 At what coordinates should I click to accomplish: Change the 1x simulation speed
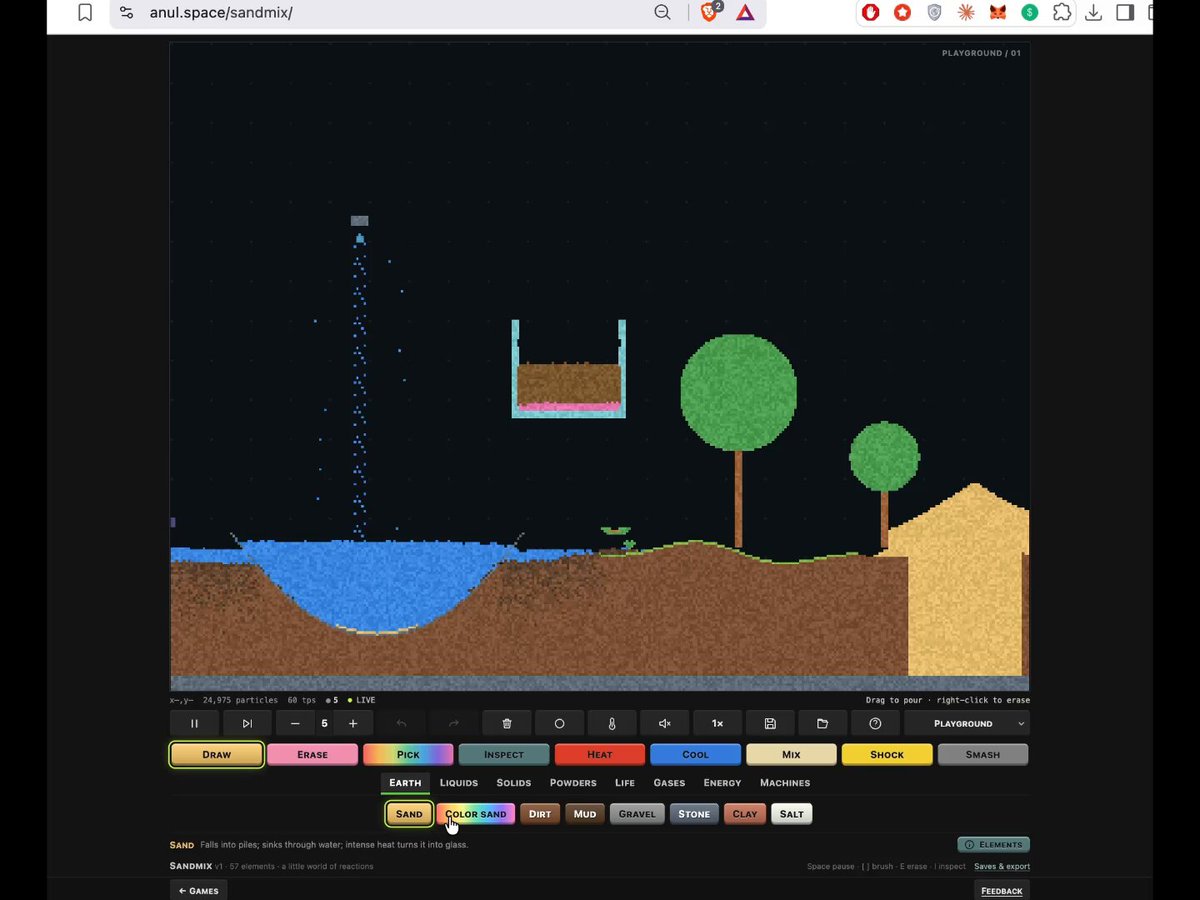click(717, 723)
